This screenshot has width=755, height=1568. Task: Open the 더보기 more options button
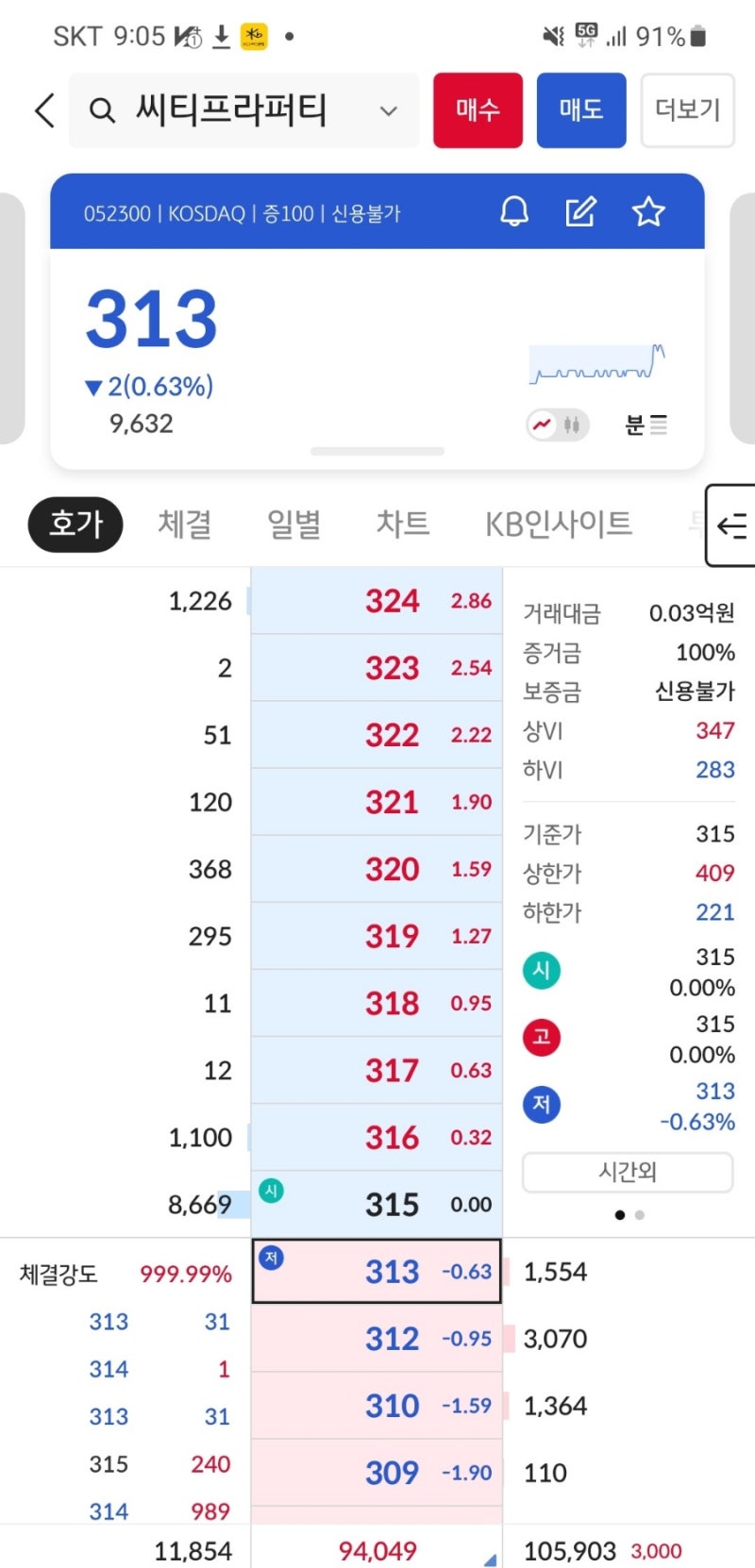pyautogui.click(x=688, y=110)
